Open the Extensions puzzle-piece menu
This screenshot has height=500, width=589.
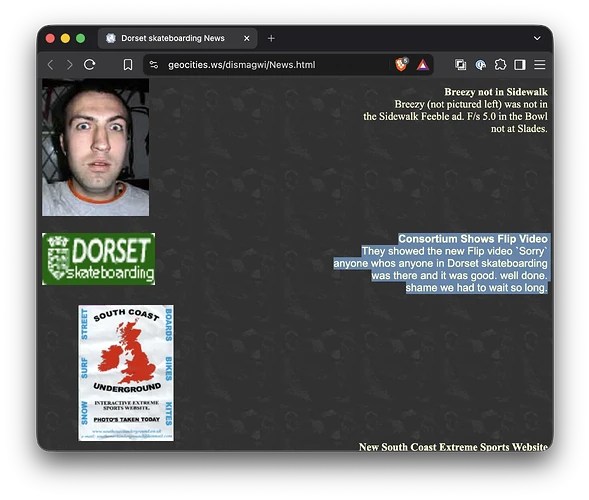[500, 65]
